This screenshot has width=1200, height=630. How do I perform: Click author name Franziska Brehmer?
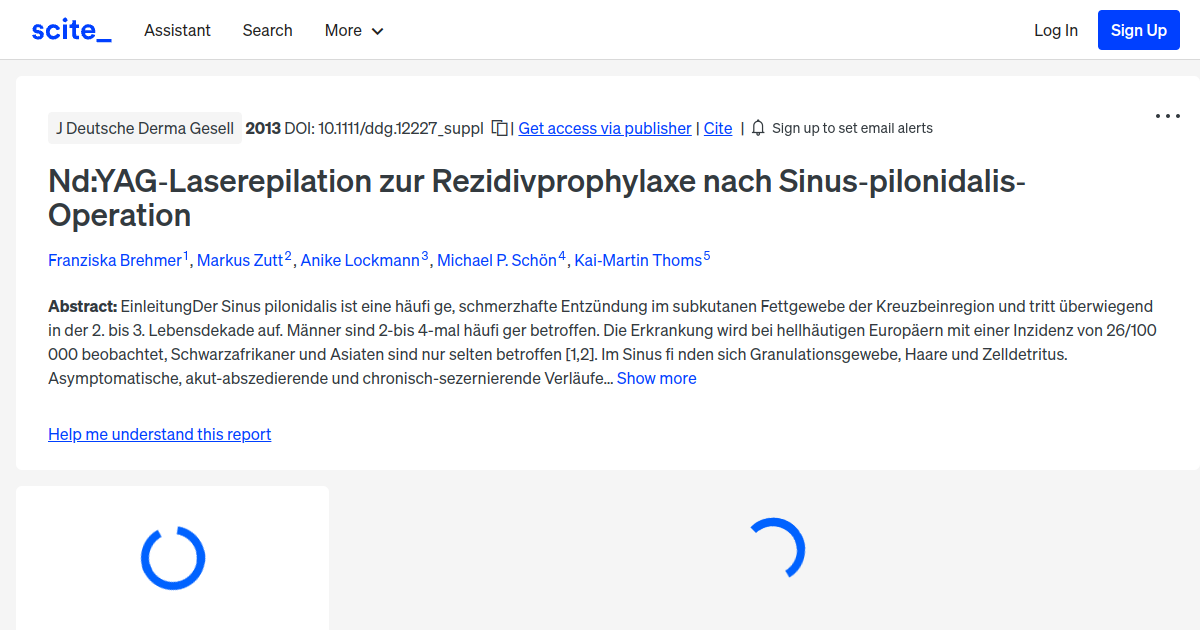tap(115, 260)
